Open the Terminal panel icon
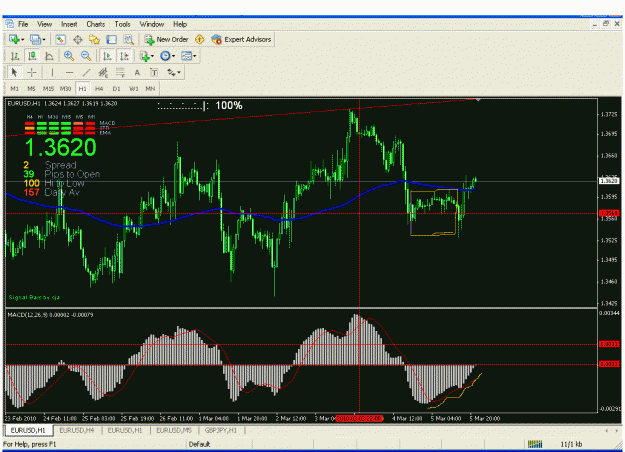625x452 pixels. coord(112,39)
